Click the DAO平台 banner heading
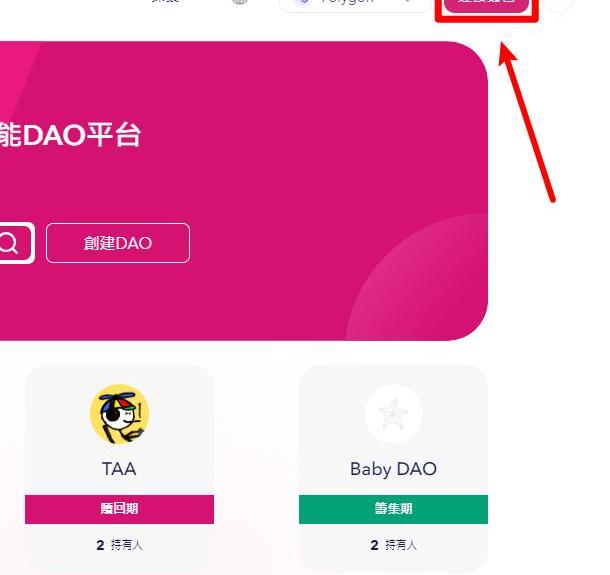The height and width of the screenshot is (575, 610). coord(70,135)
